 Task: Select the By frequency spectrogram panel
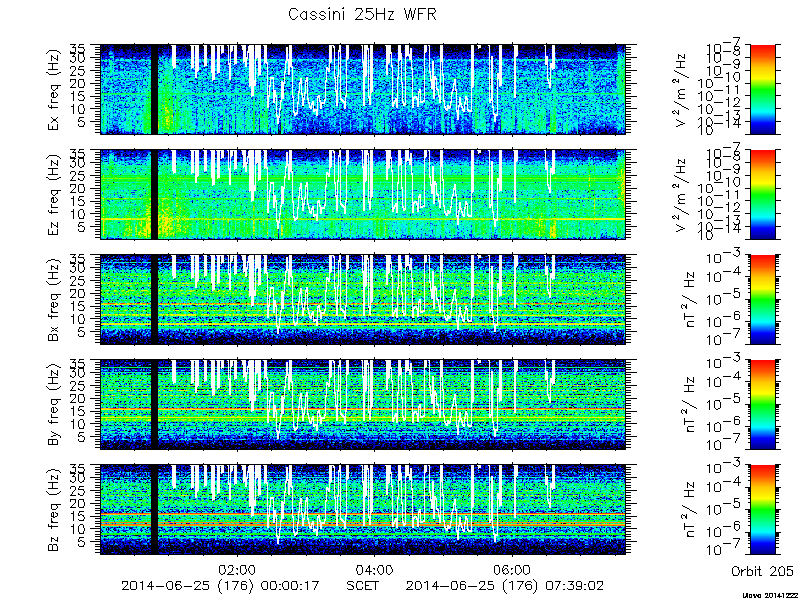363,404
